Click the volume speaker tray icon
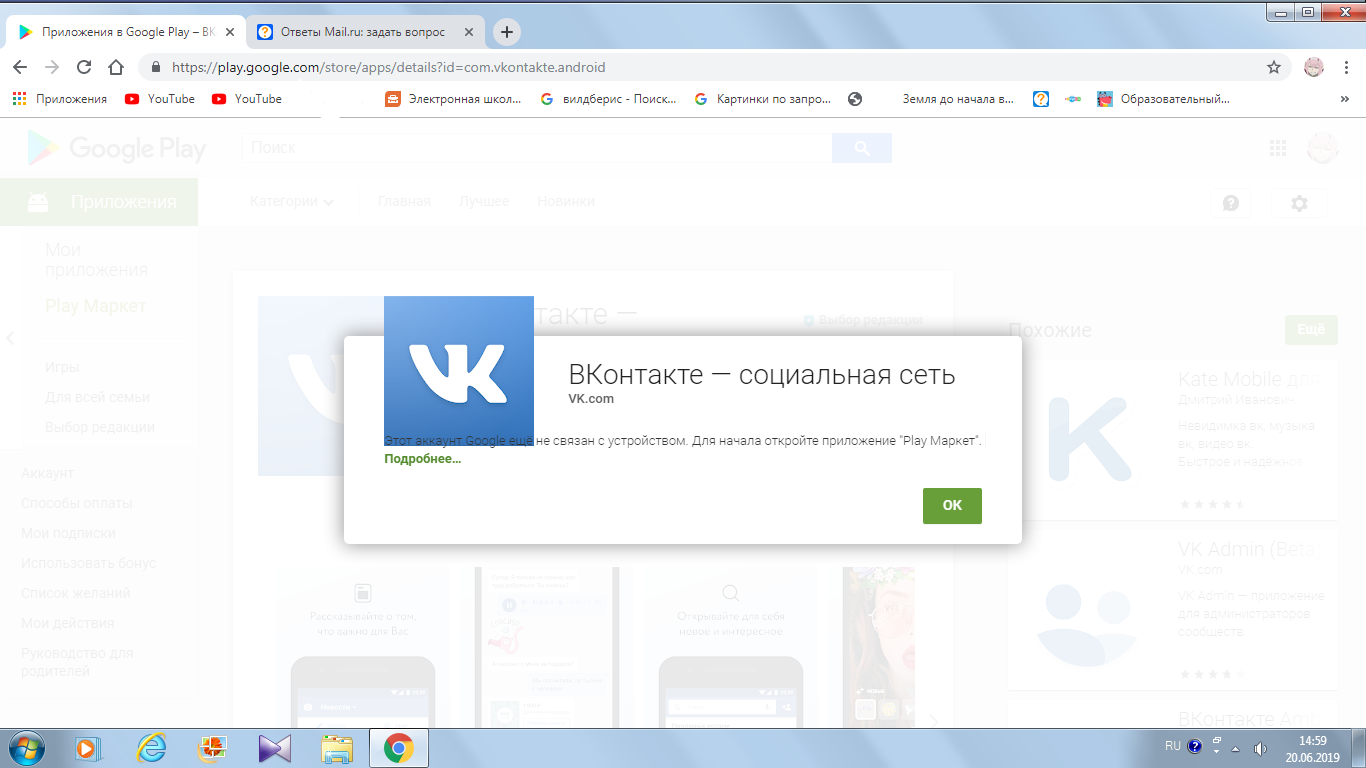Screen dimensions: 1366x768 pyautogui.click(x=1260, y=748)
